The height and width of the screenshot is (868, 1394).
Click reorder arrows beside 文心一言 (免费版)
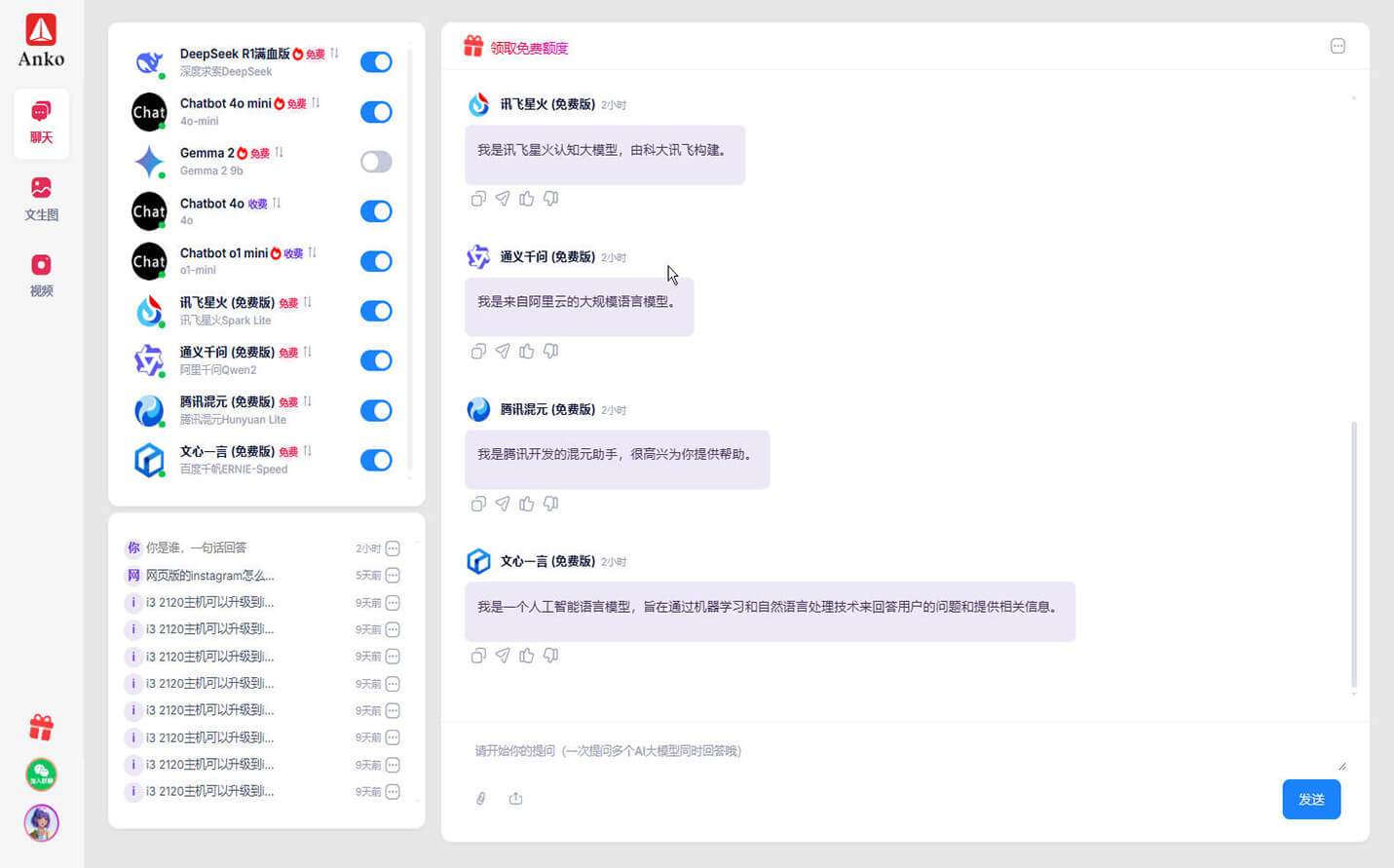click(307, 452)
